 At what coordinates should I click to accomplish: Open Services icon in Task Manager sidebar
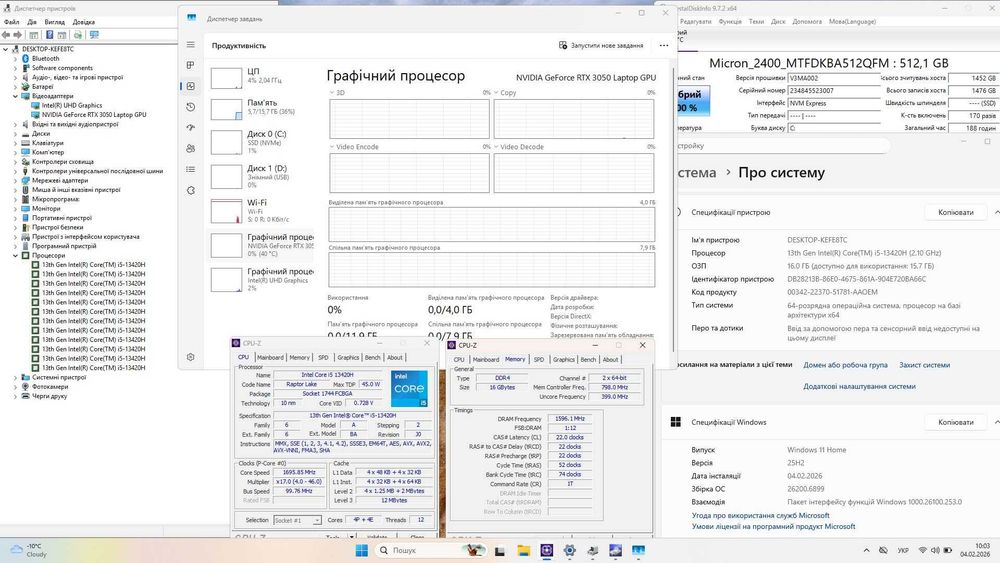coord(191,191)
